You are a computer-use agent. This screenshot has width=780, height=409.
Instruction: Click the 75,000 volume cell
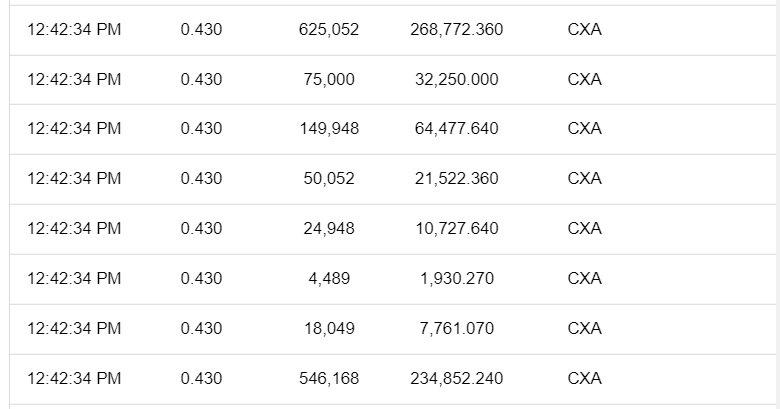(329, 80)
